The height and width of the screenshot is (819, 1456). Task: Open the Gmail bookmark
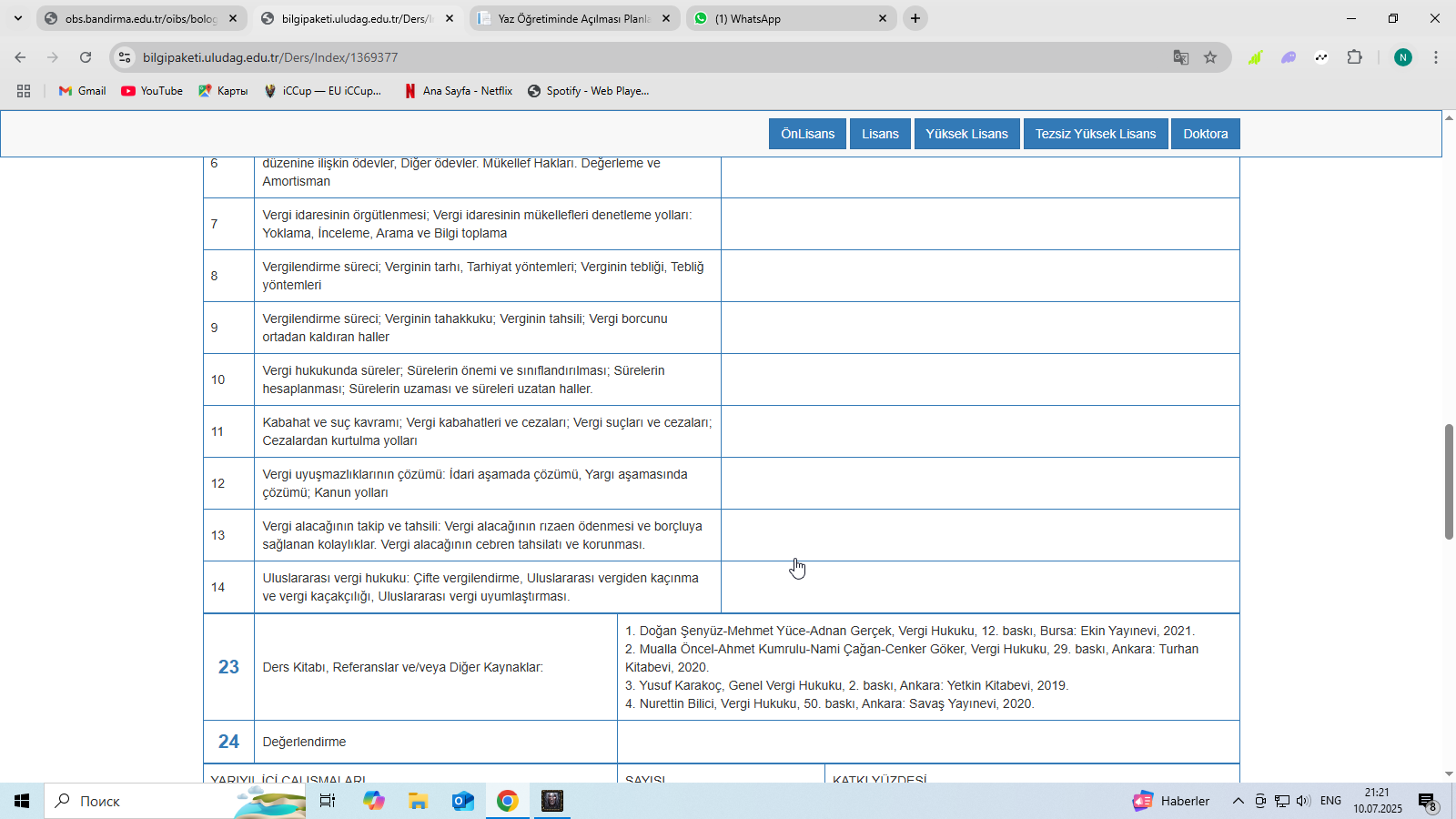coord(82,91)
